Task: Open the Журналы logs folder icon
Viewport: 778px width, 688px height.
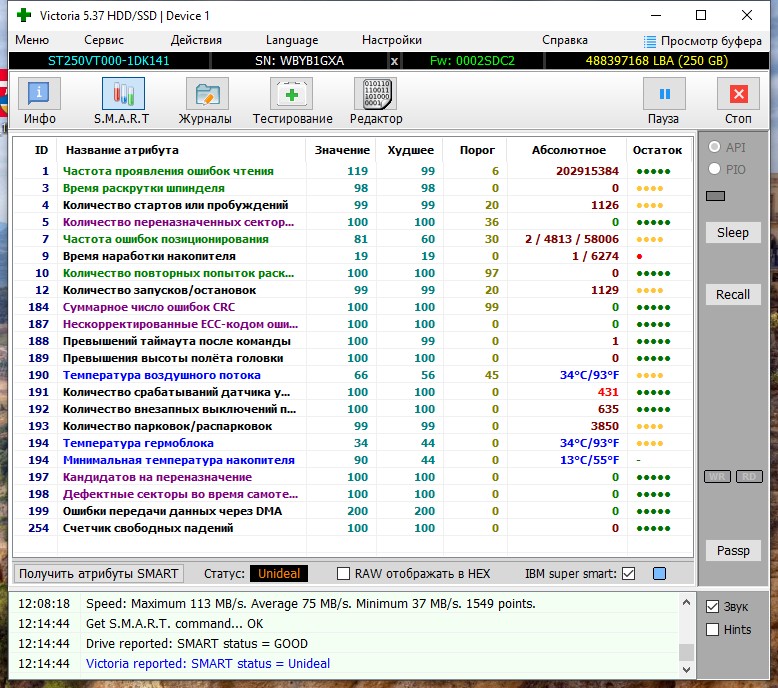Action: [207, 94]
